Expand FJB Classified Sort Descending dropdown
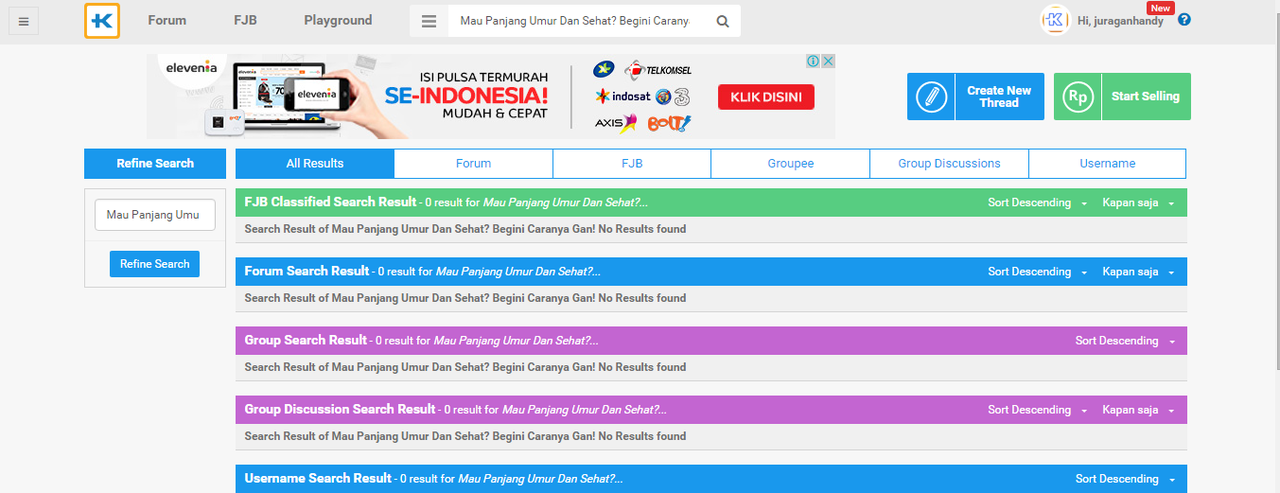 click(1037, 203)
